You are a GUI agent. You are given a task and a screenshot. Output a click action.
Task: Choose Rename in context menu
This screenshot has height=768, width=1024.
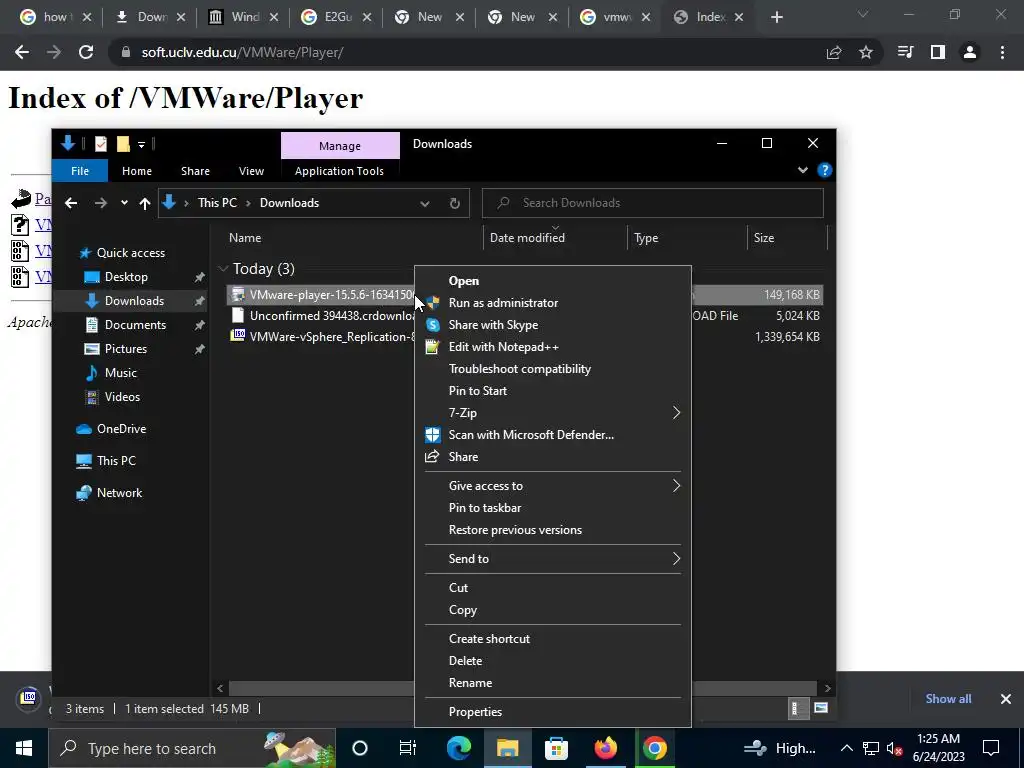[470, 682]
